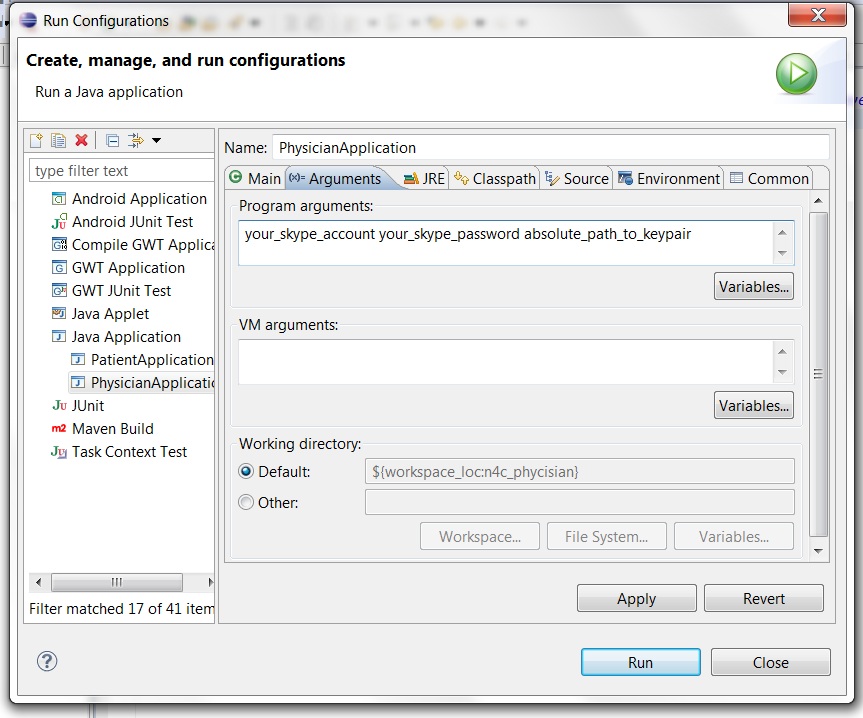Image resolution: width=863 pixels, height=718 pixels.
Task: Click the filter launch configurations icon
Action: [x=136, y=141]
